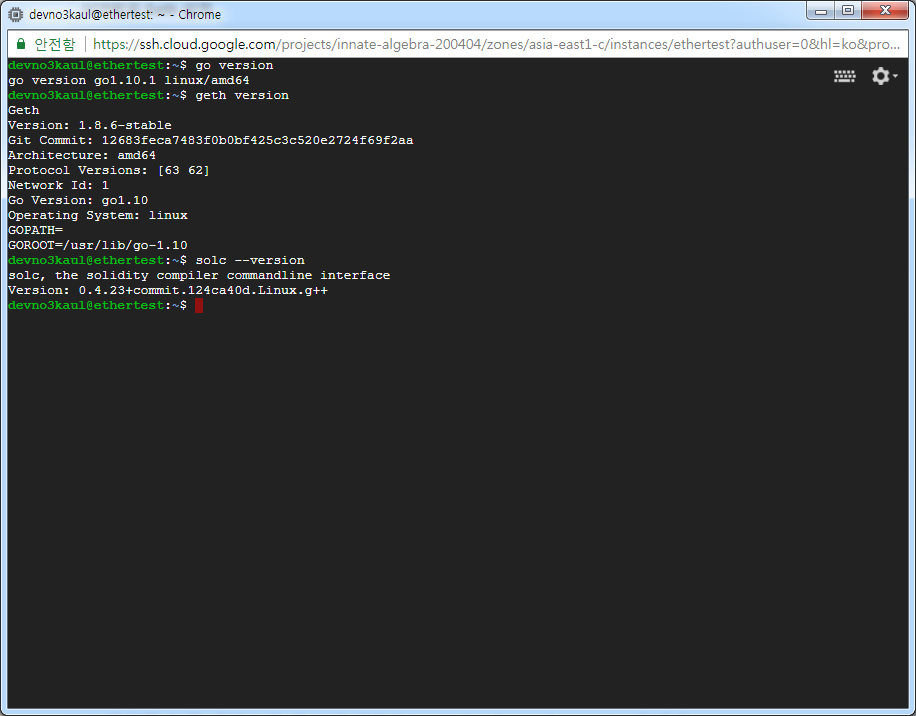Click the 'Network Id: 1' line
The width and height of the screenshot is (916, 716).
tap(58, 185)
